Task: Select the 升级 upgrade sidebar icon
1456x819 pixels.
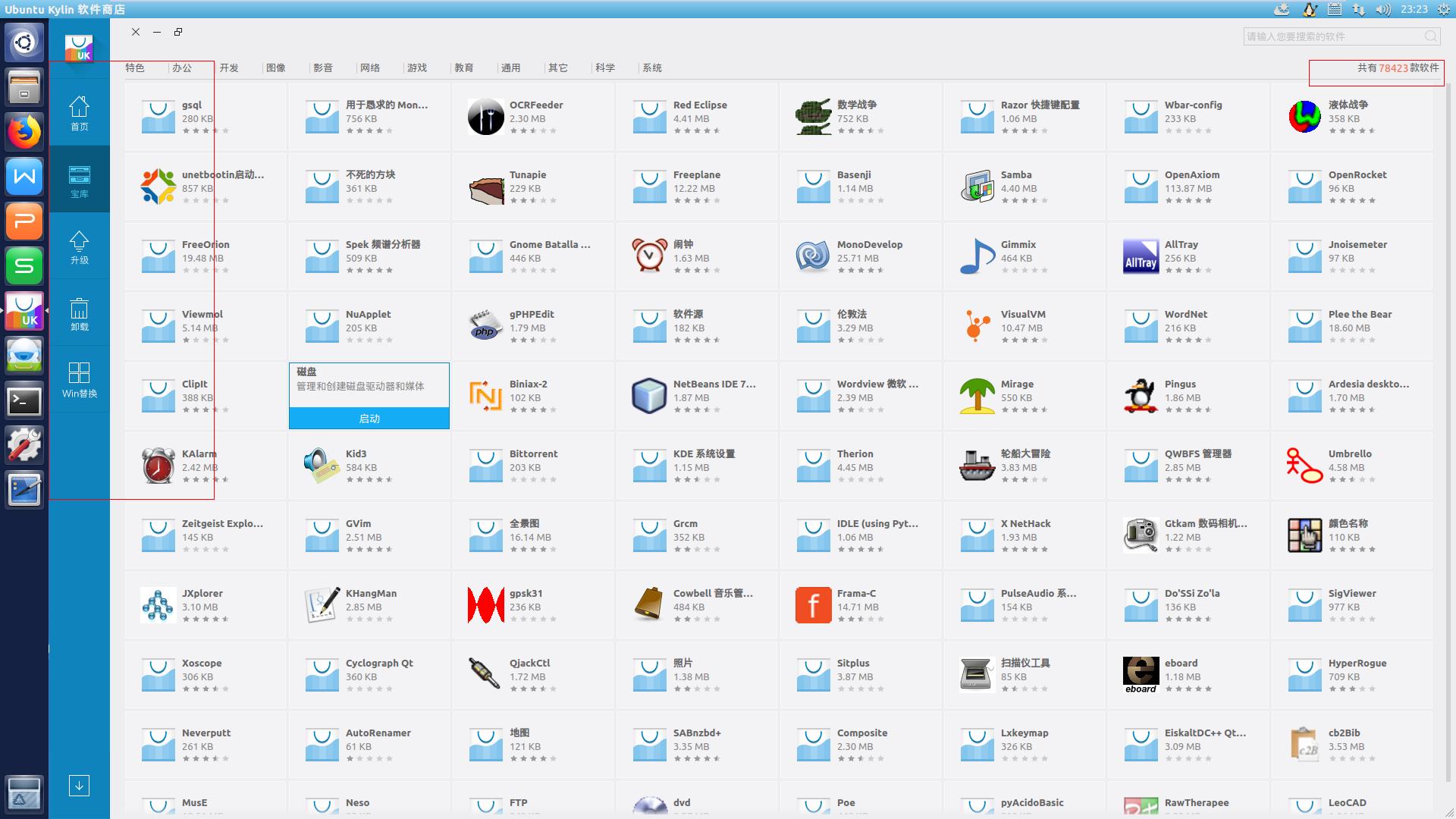Action: [79, 247]
